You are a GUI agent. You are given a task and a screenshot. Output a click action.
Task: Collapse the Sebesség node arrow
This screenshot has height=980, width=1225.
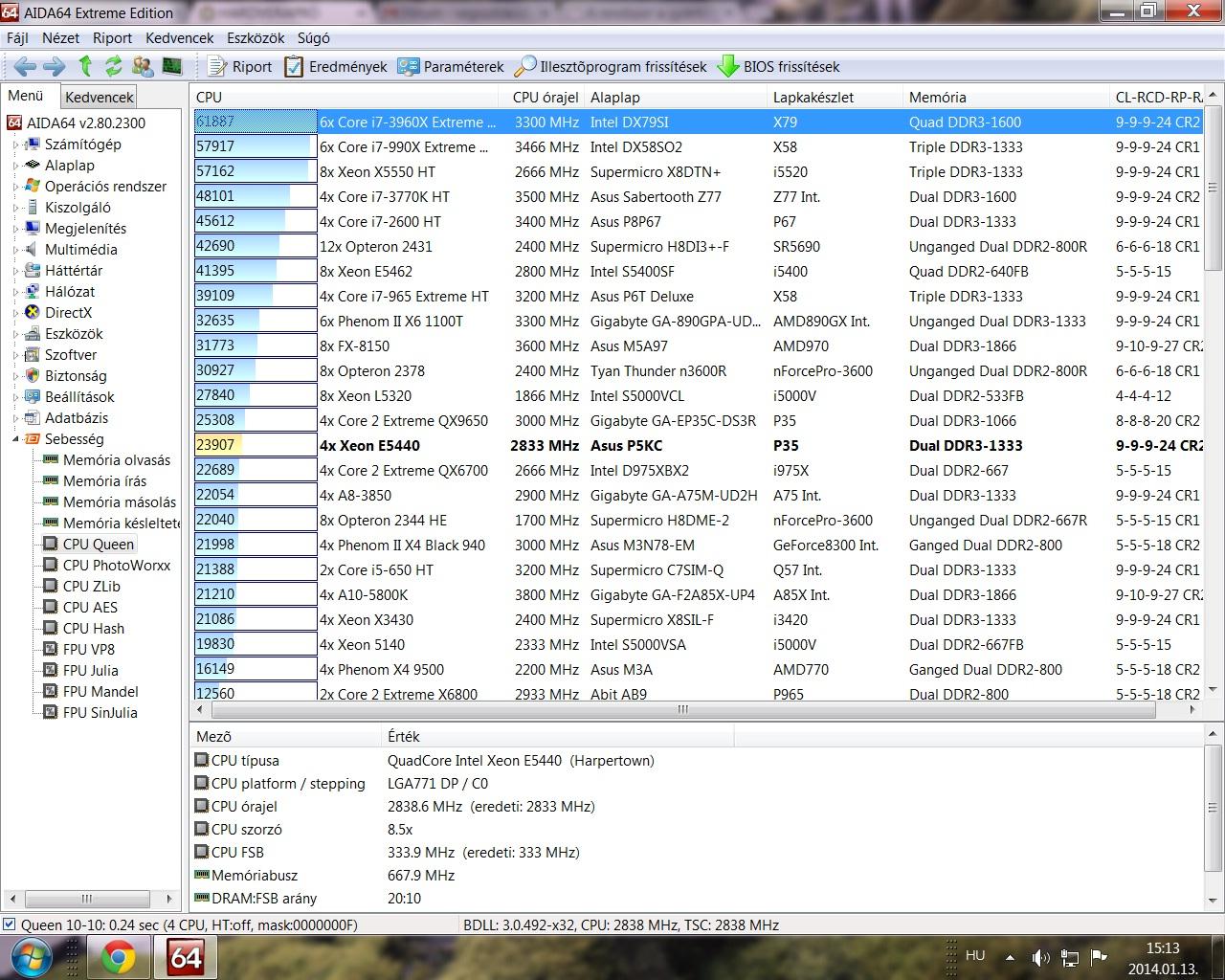[15, 439]
